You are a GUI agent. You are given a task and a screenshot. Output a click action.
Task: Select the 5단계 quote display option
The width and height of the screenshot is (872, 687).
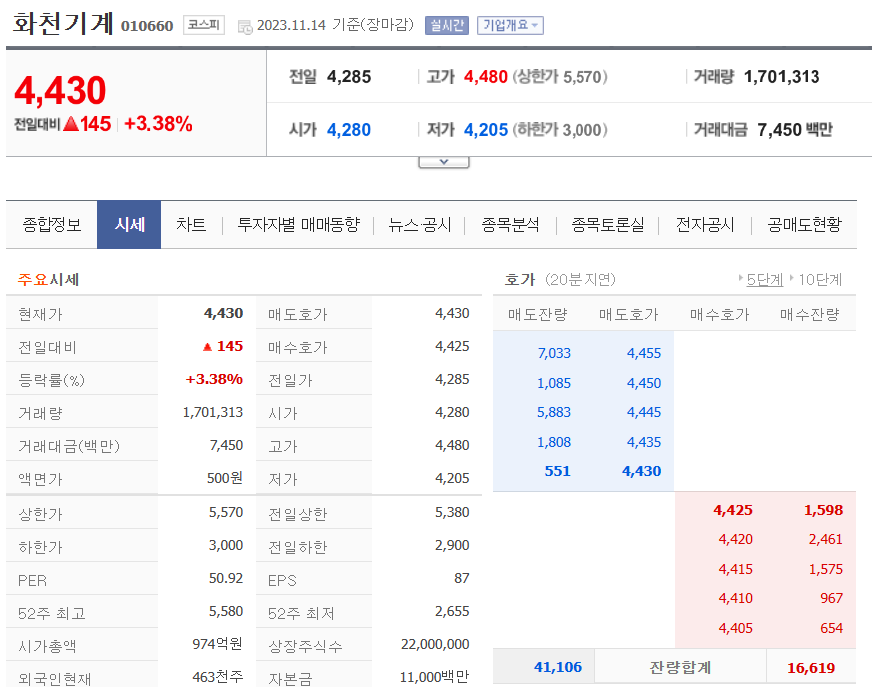[764, 280]
